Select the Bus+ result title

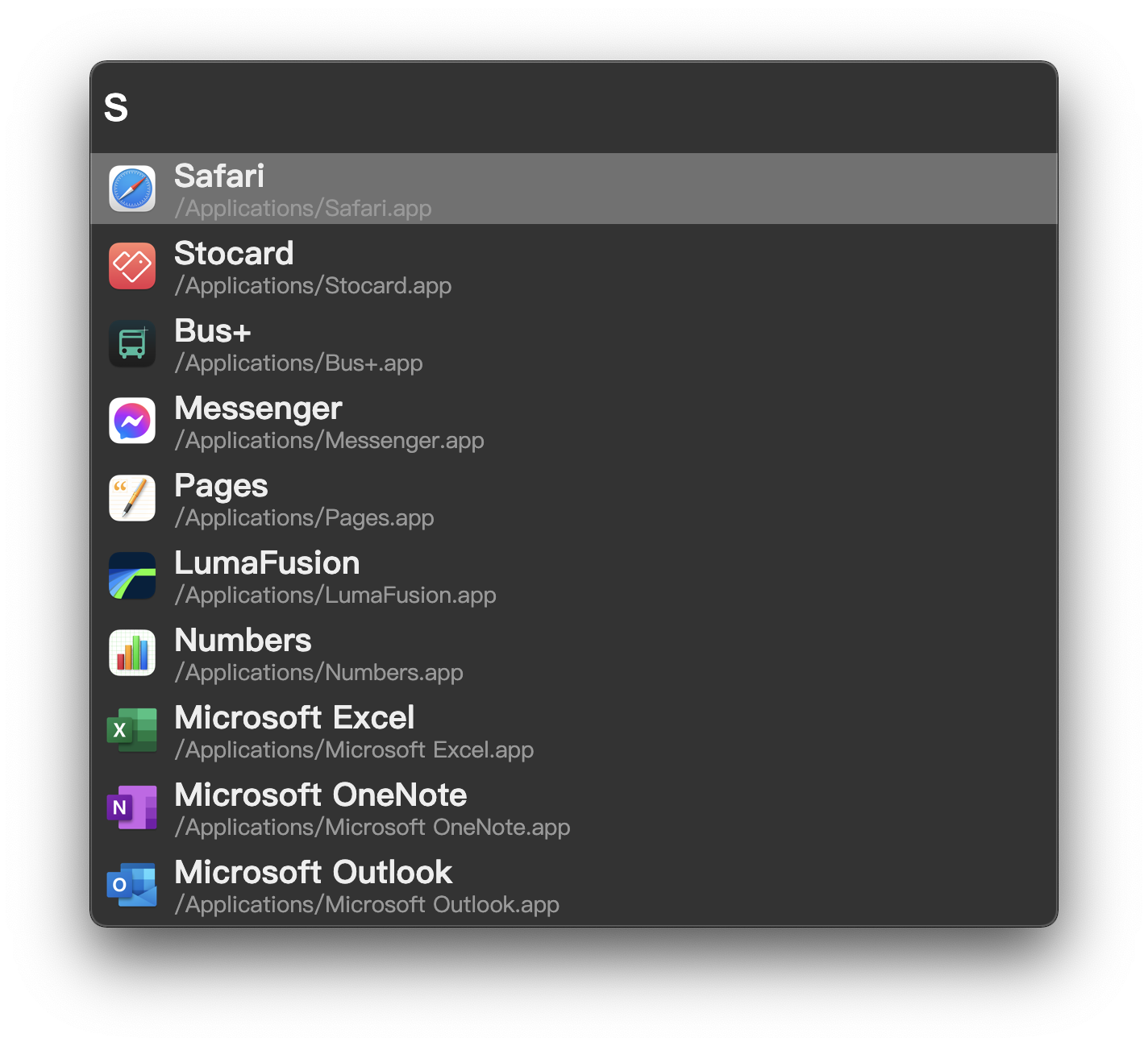pos(213,330)
